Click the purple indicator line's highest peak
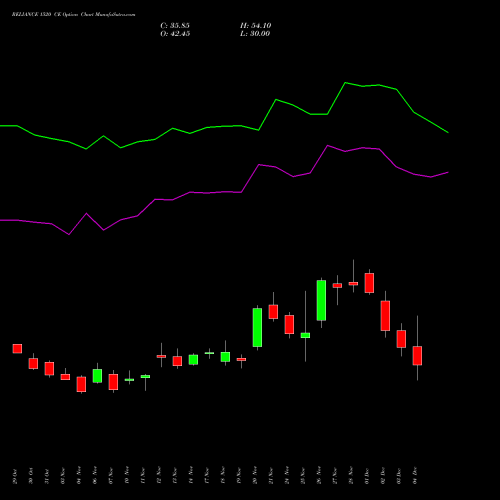The width and height of the screenshot is (500, 500). point(328,146)
